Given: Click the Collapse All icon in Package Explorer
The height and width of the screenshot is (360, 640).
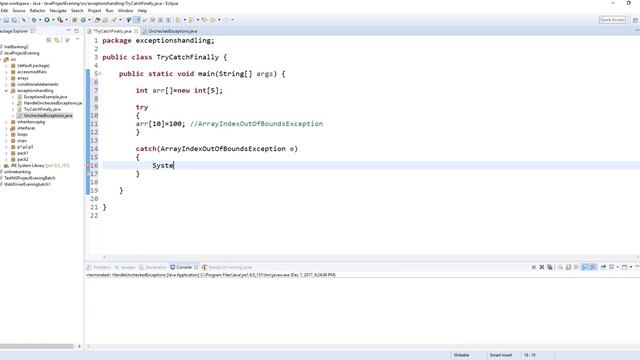Looking at the screenshot, I should (x=49, y=40).
